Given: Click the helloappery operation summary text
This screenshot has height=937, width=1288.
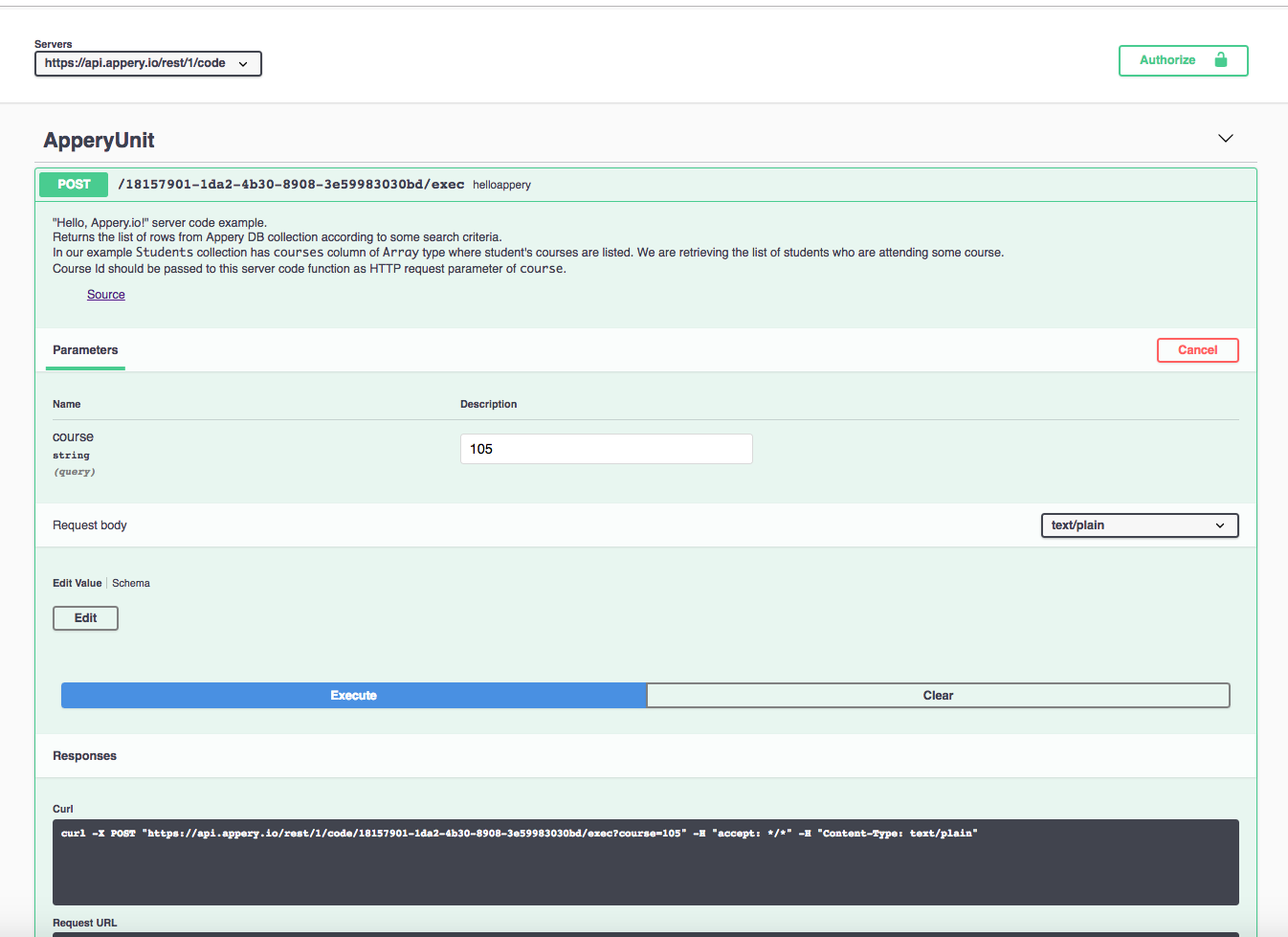Looking at the screenshot, I should pyautogui.click(x=501, y=185).
